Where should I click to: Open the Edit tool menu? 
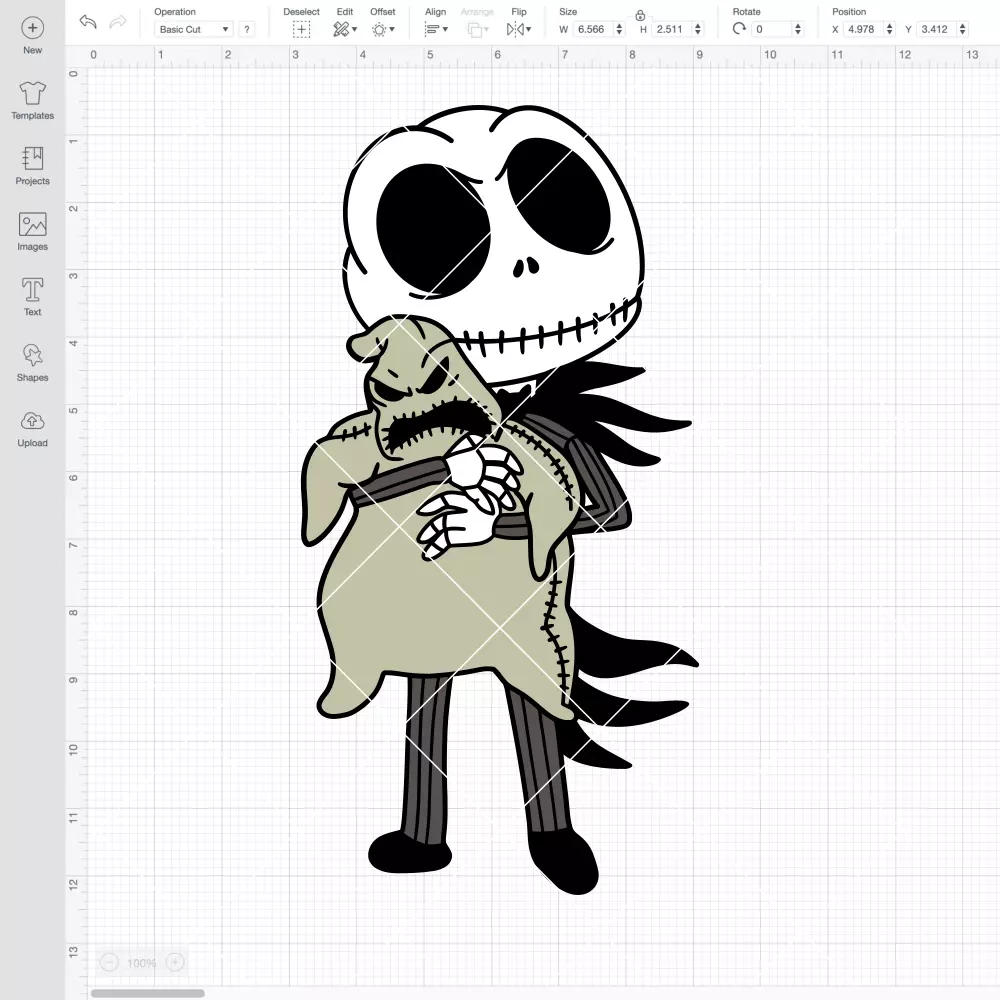tap(345, 29)
